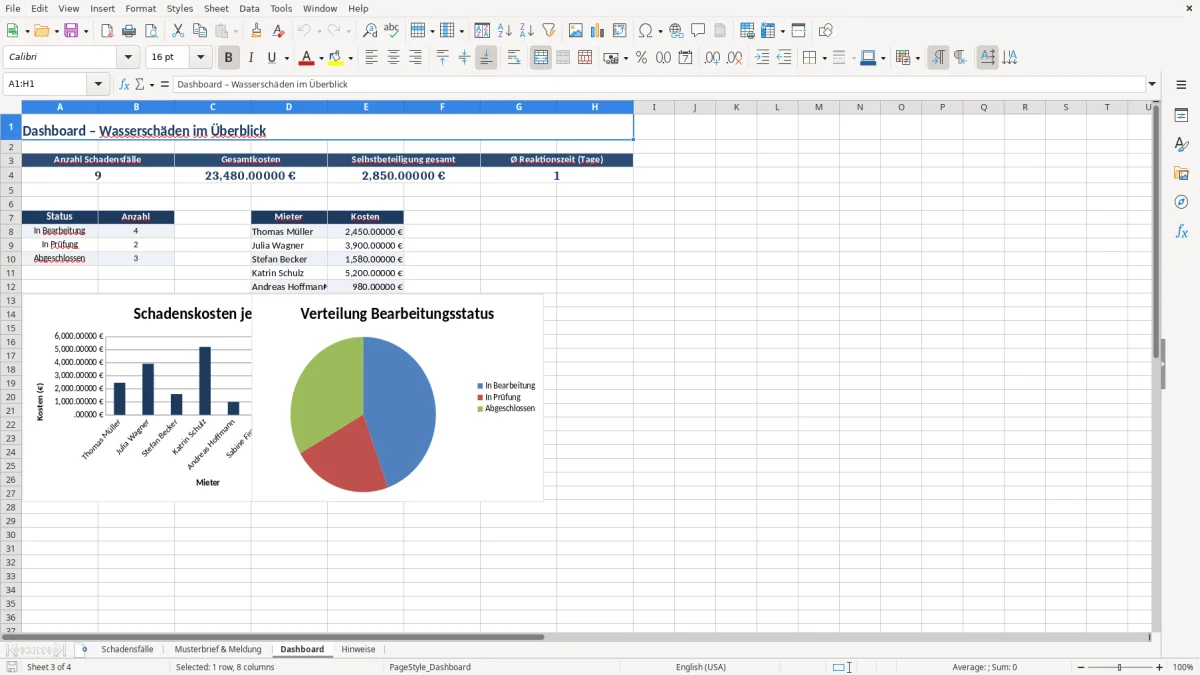Open the Format menu
Screen dimensions: 1200x675
click(x=141, y=8)
